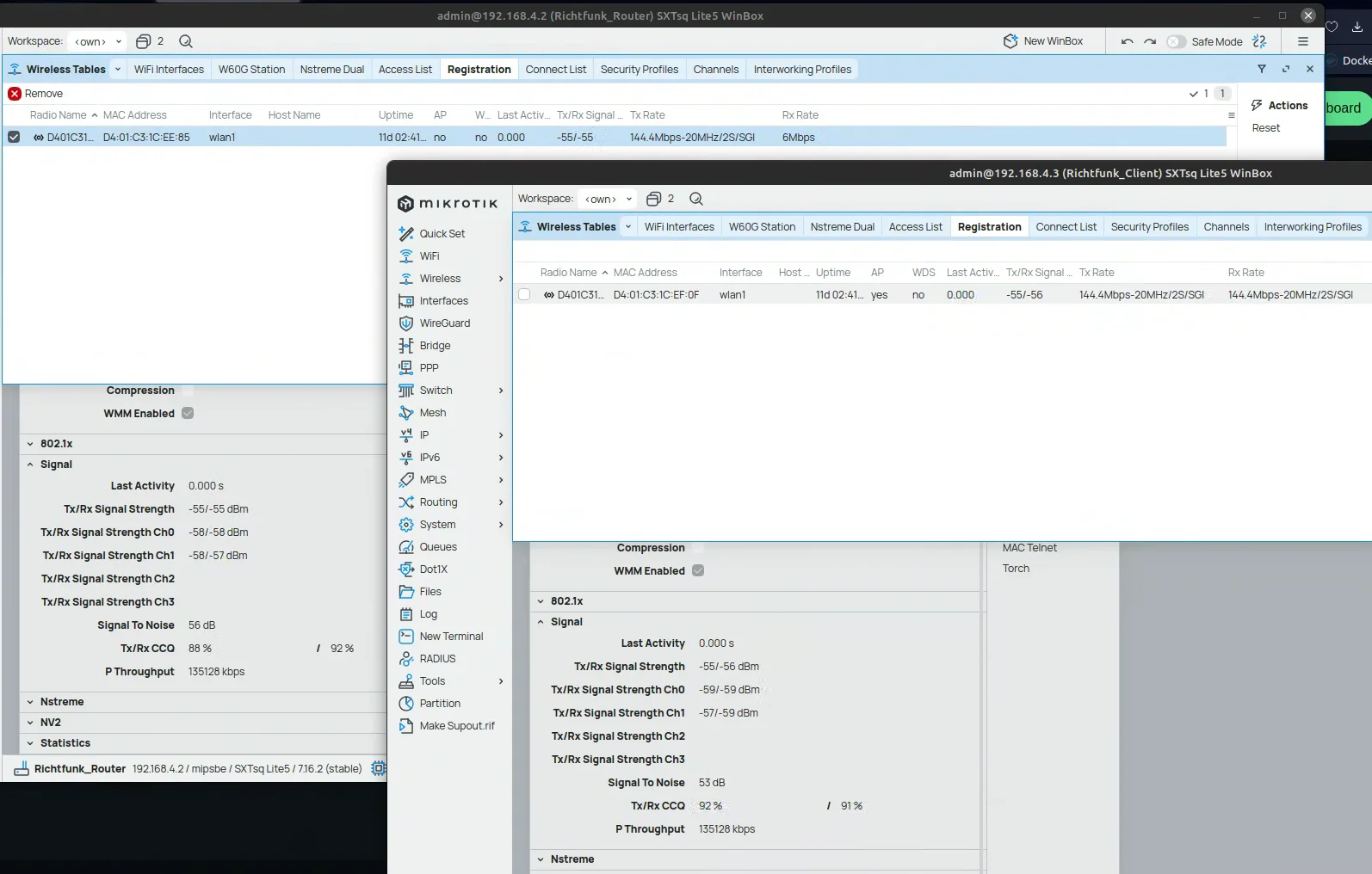Click filter funnel icon in Router Wireless Tables
This screenshot has height=874, width=1372.
tap(1262, 69)
